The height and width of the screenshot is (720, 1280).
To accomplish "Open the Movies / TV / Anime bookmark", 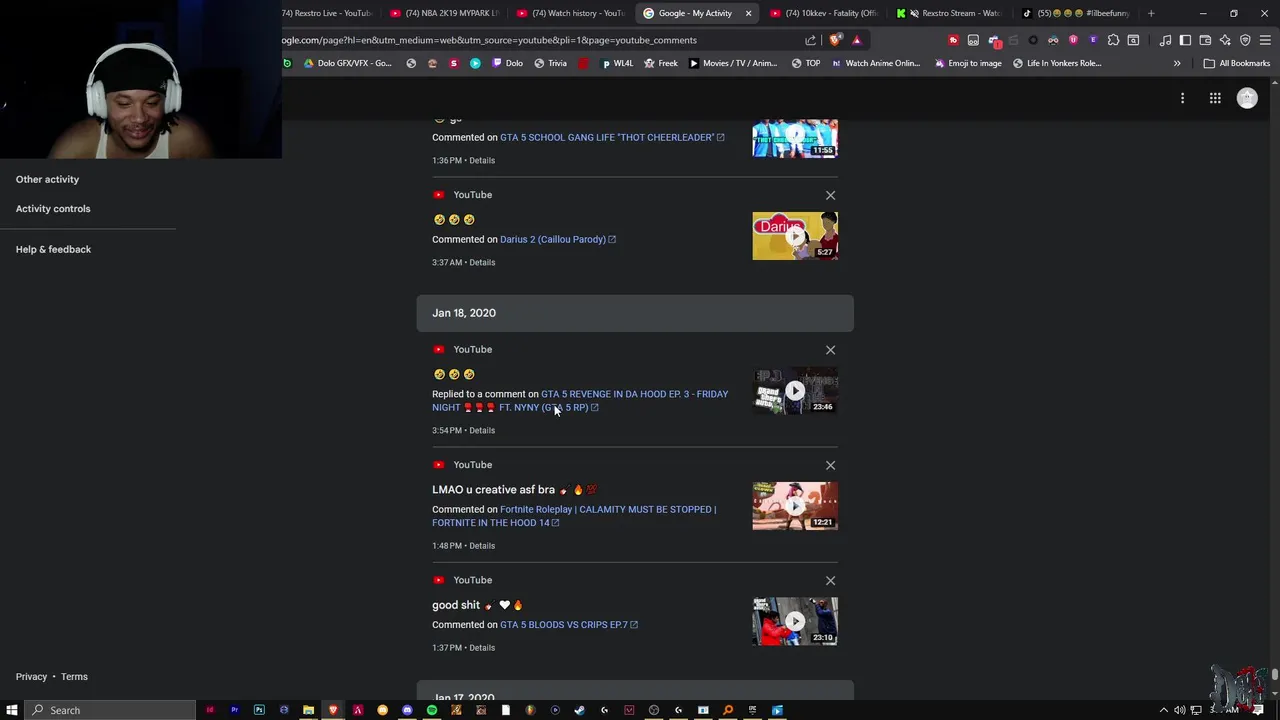I will [x=733, y=63].
